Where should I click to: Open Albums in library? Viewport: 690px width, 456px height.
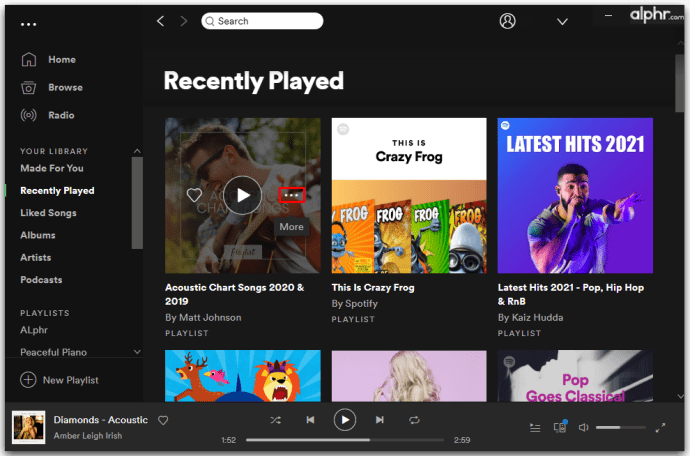[38, 235]
